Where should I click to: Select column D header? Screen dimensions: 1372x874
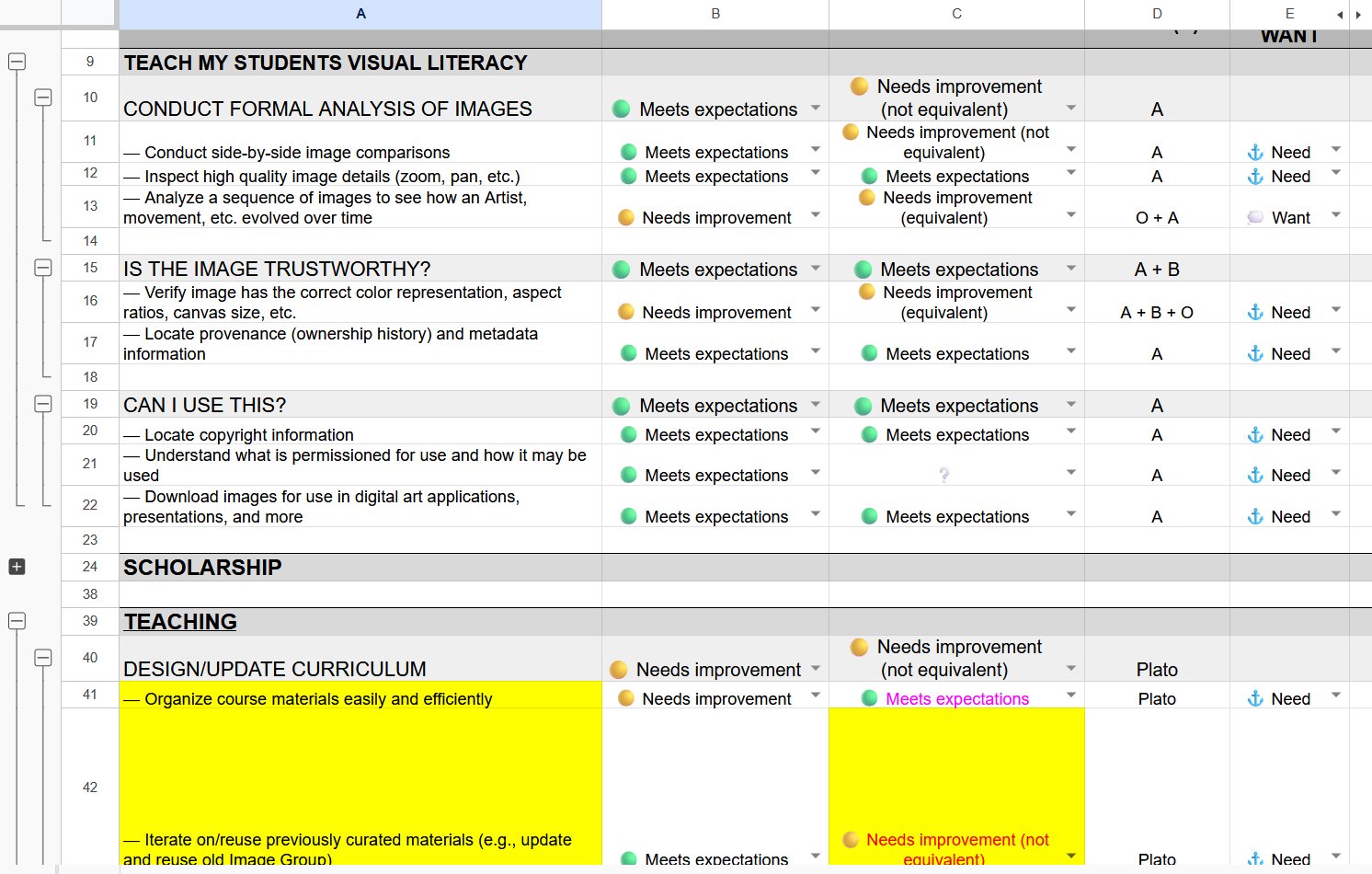[1157, 14]
